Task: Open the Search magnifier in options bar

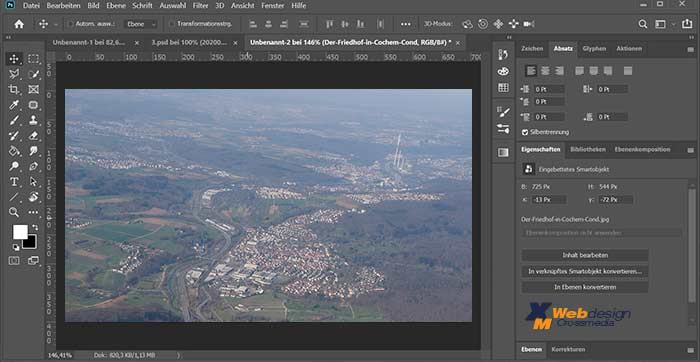Action: (642, 24)
